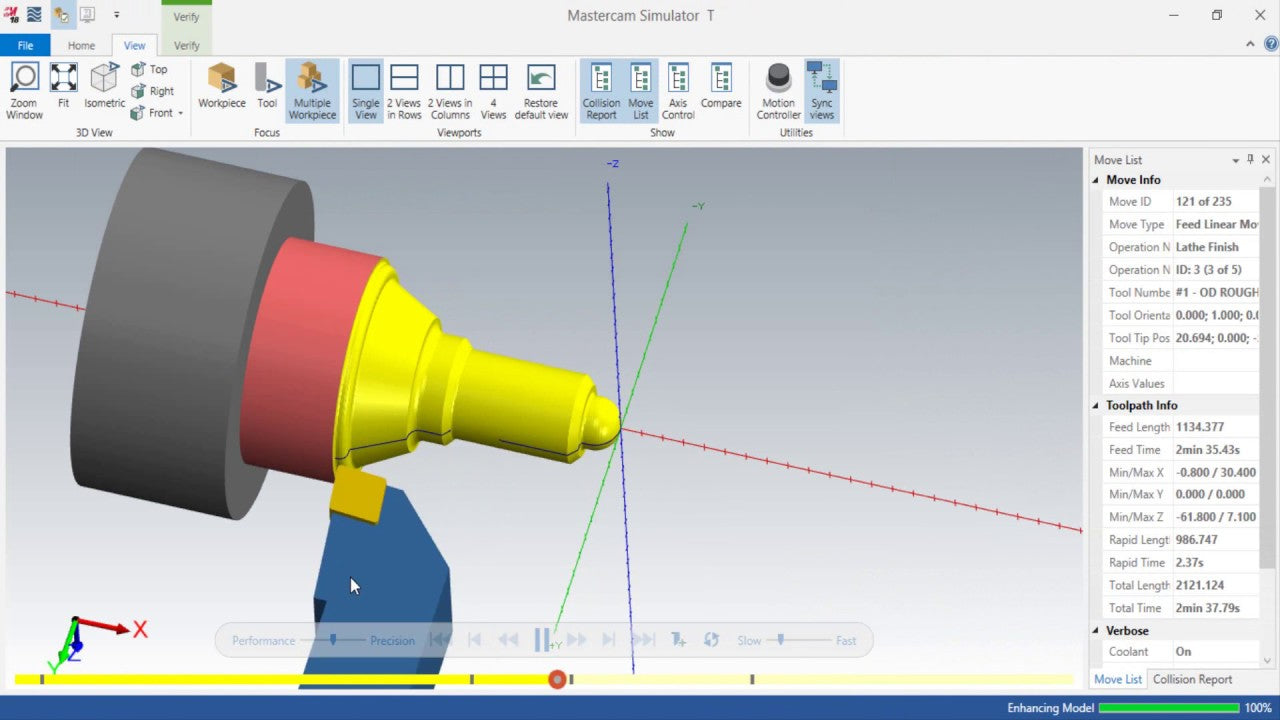Viewport: 1280px width, 720px height.
Task: Toggle the Collision Report panel
Action: click(601, 91)
